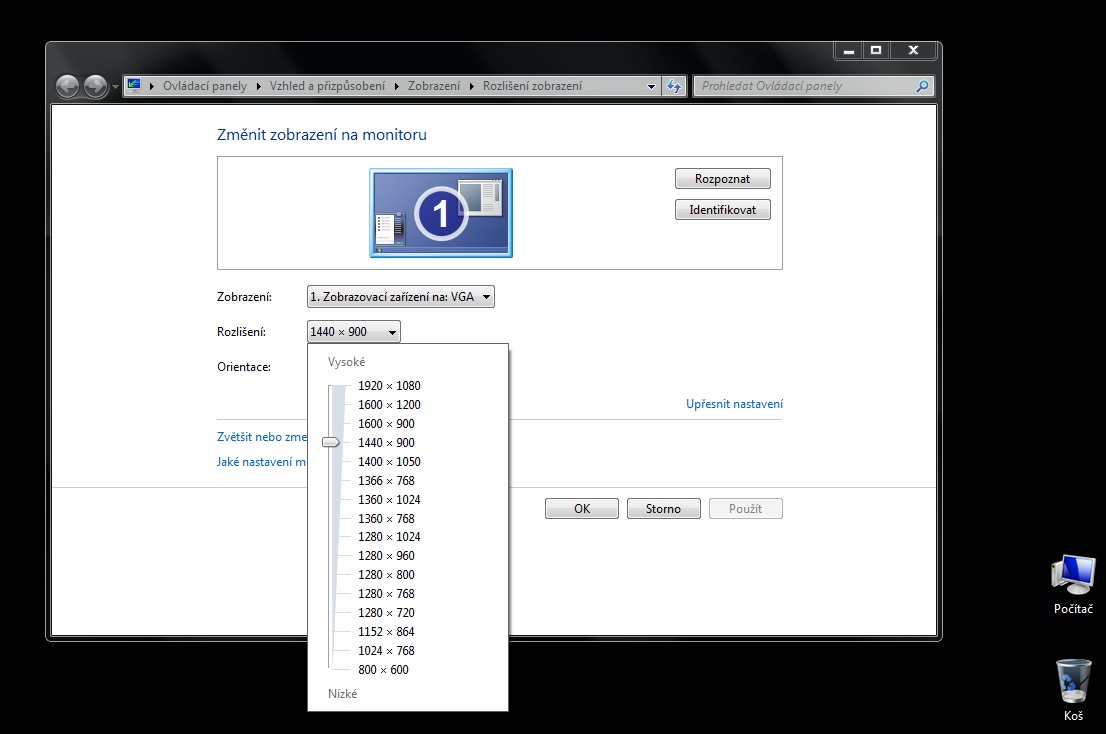Click the Back navigation arrow
The width and height of the screenshot is (1106, 734).
(68, 86)
